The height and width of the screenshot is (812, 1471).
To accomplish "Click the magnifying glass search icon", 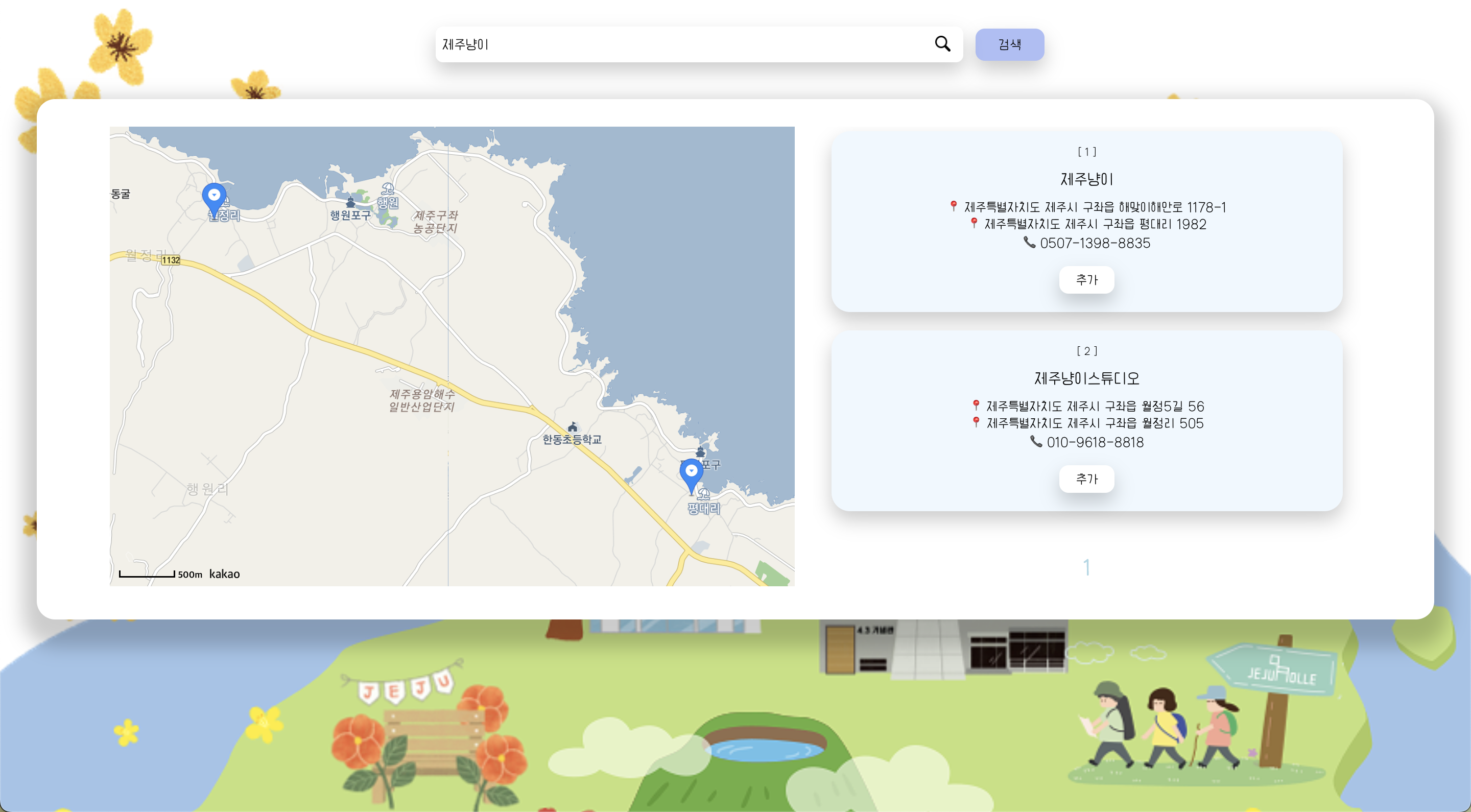I will pos(943,44).
